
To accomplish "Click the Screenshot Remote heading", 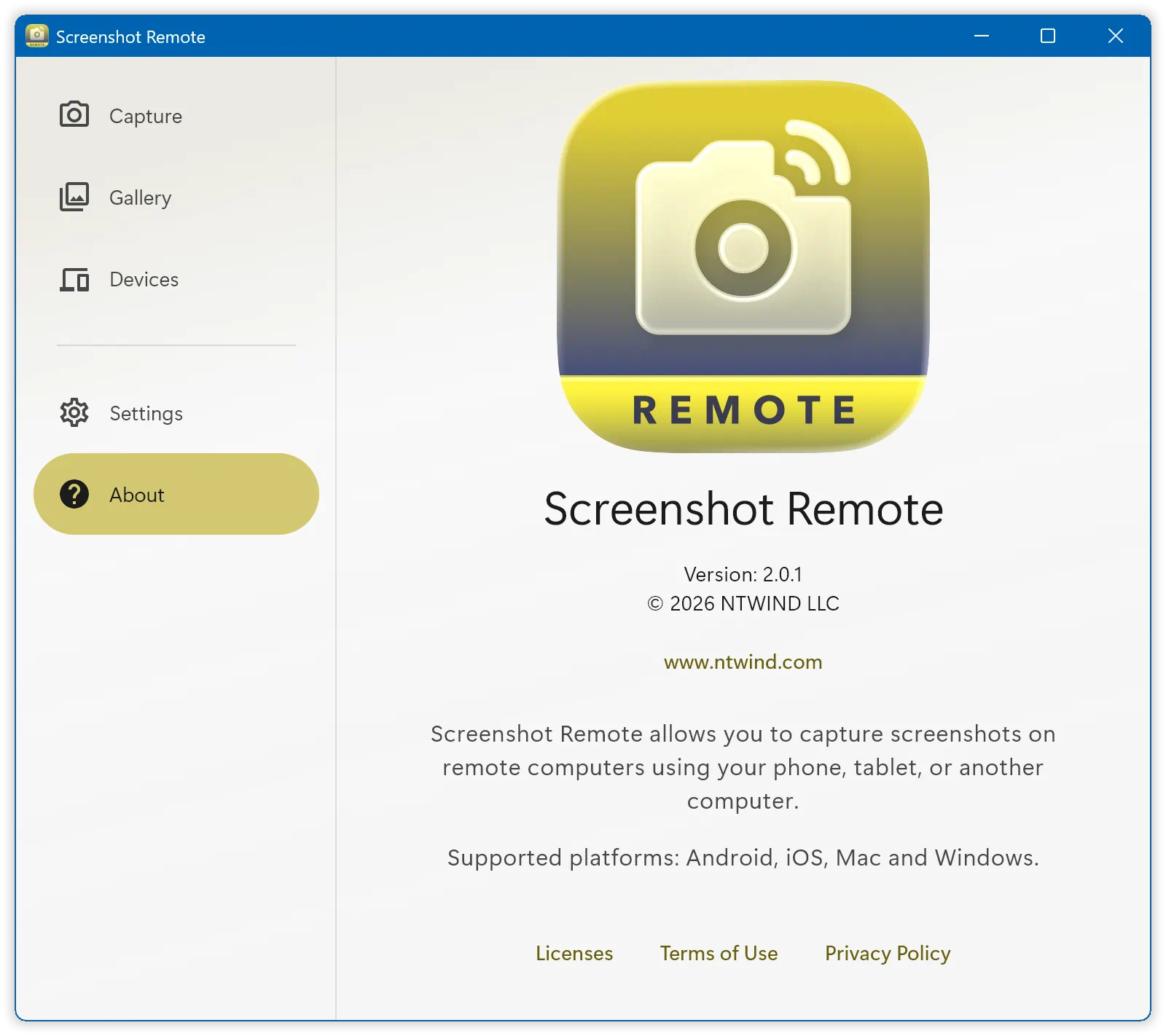I will (x=743, y=509).
